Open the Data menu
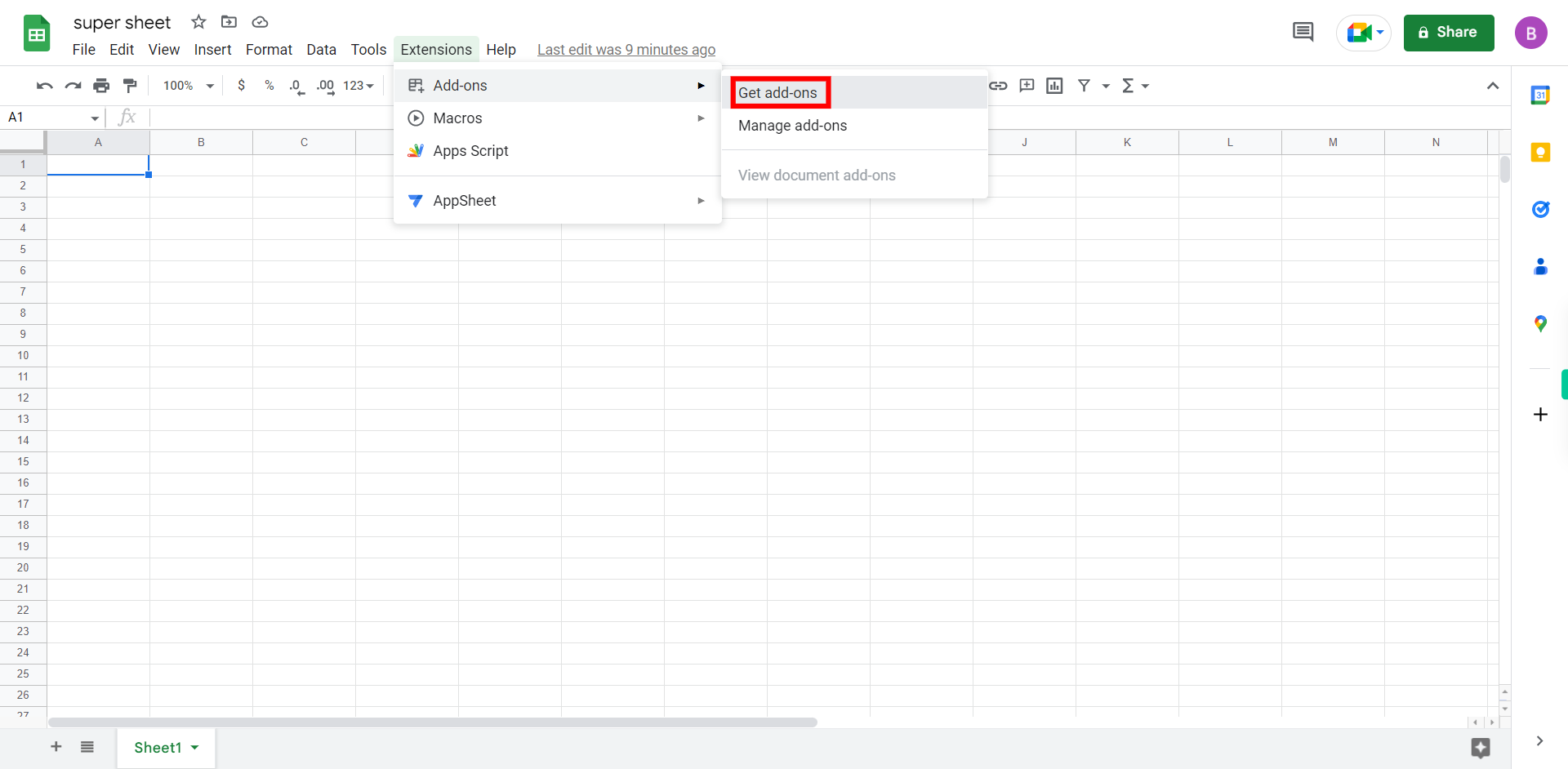This screenshot has width=1568, height=769. coord(322,50)
